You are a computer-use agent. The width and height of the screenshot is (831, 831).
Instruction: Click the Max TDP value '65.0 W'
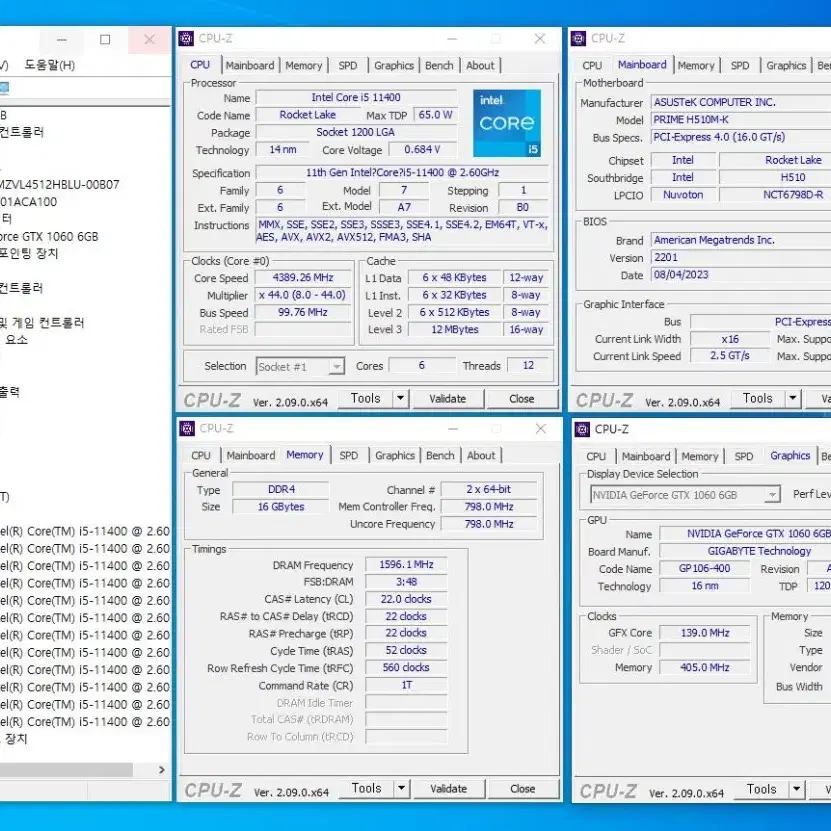coord(436,115)
